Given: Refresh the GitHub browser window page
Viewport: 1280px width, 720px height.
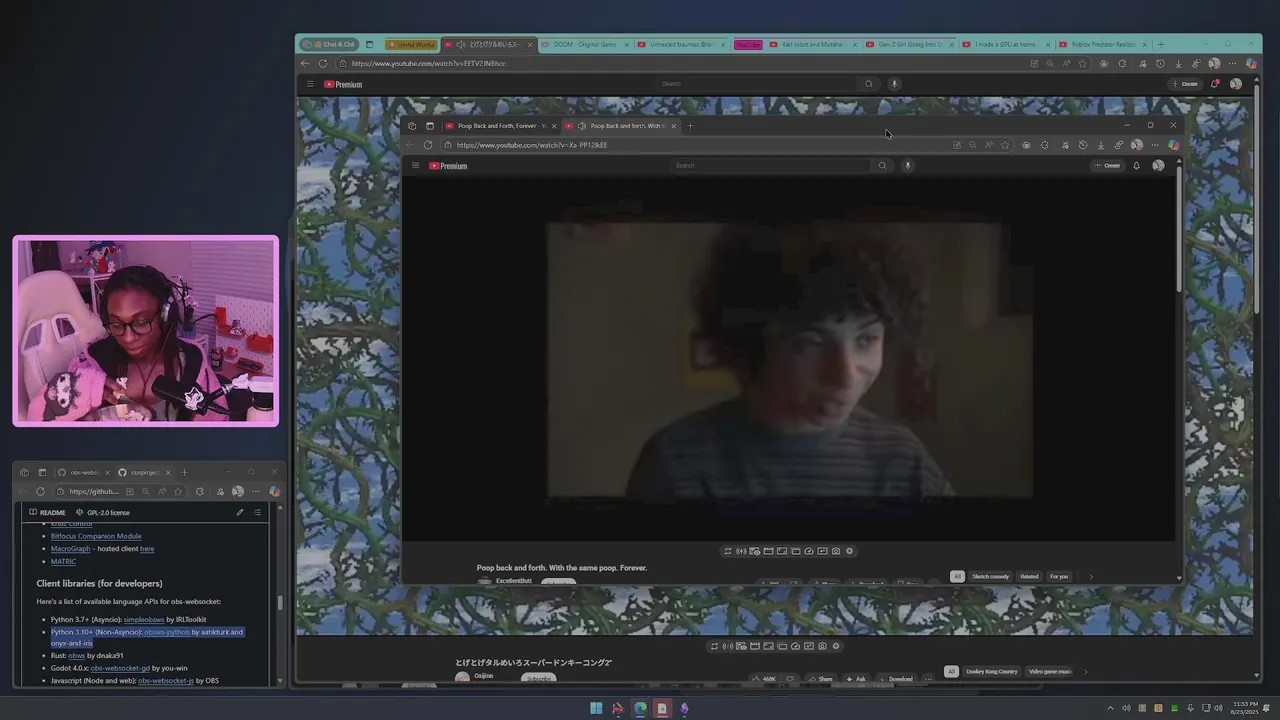Looking at the screenshot, I should 40,491.
